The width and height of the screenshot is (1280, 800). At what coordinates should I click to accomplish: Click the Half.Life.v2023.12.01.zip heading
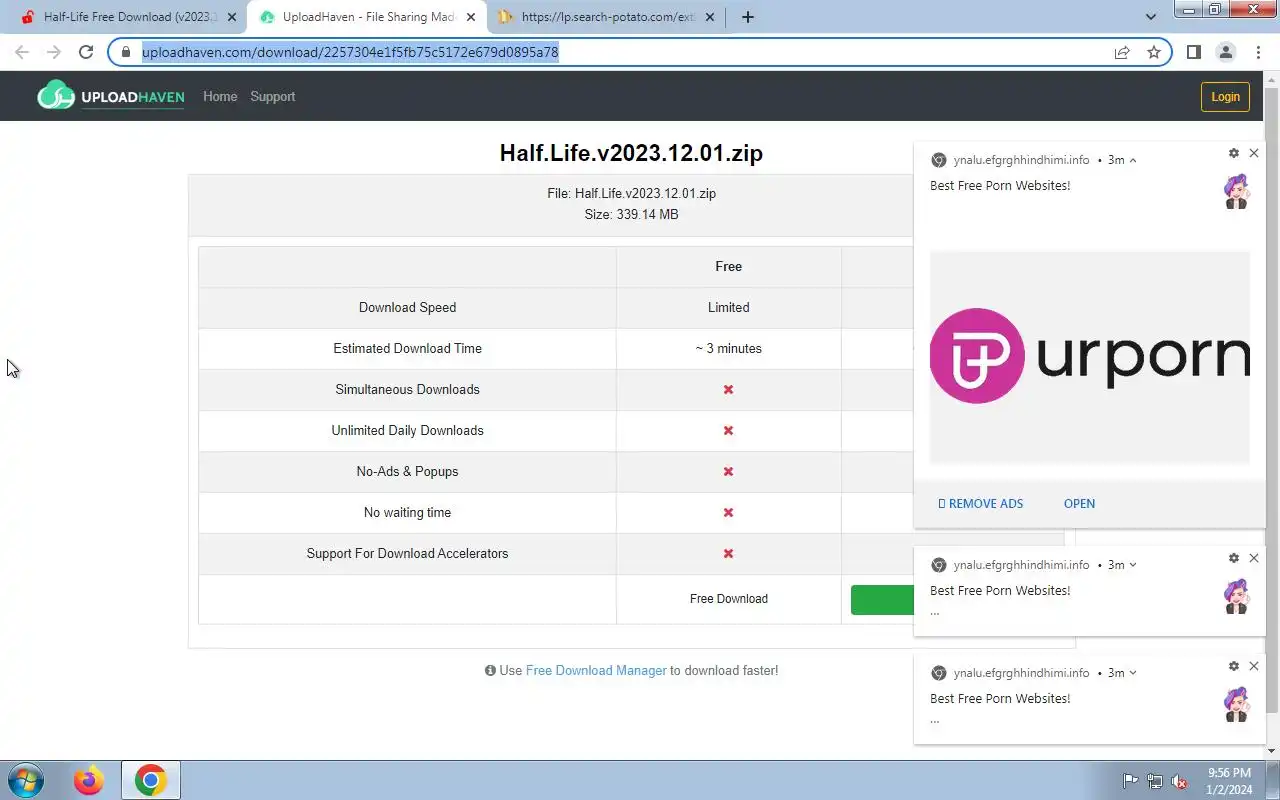(x=631, y=153)
